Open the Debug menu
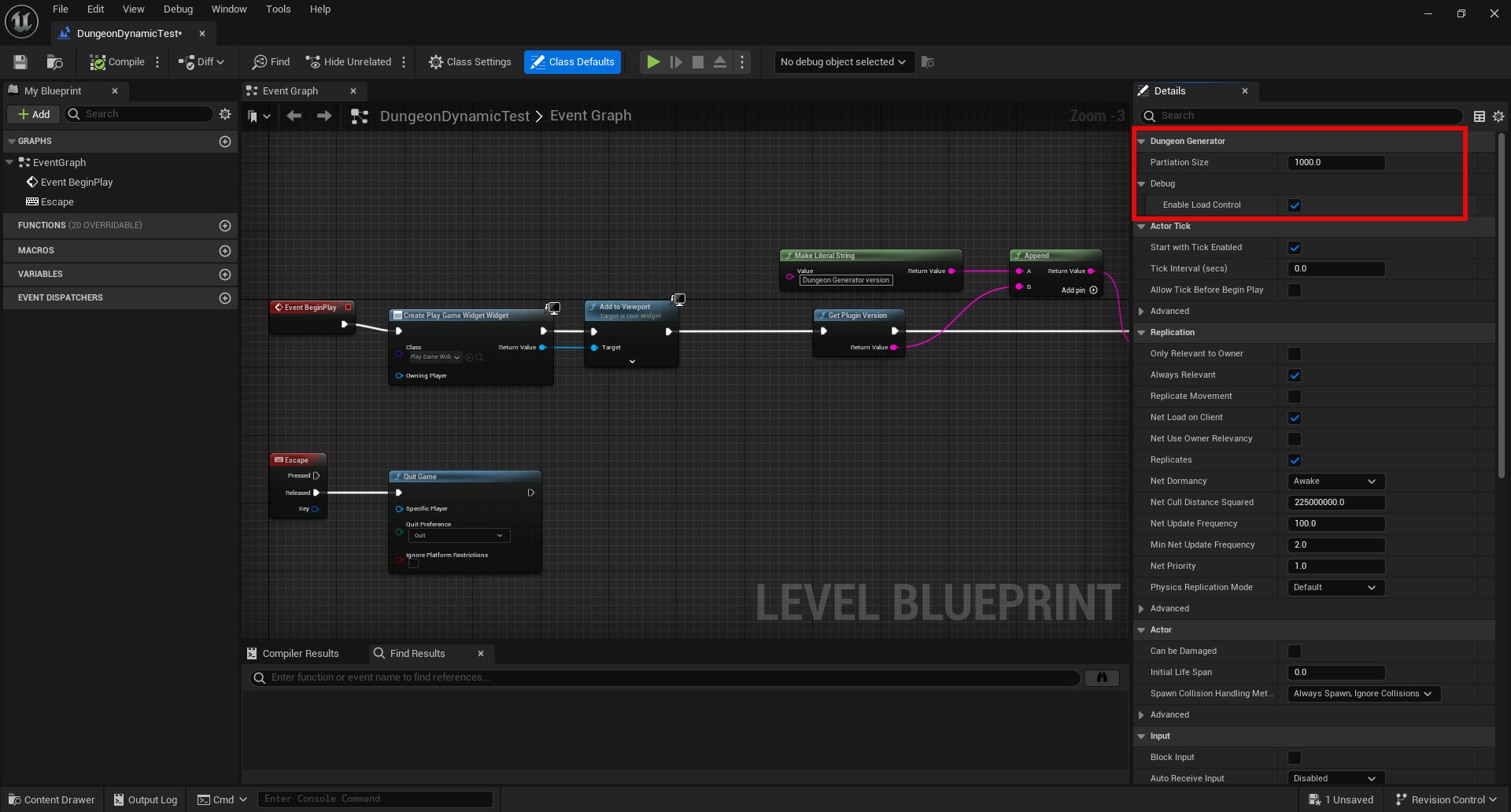1511x812 pixels. coord(178,9)
